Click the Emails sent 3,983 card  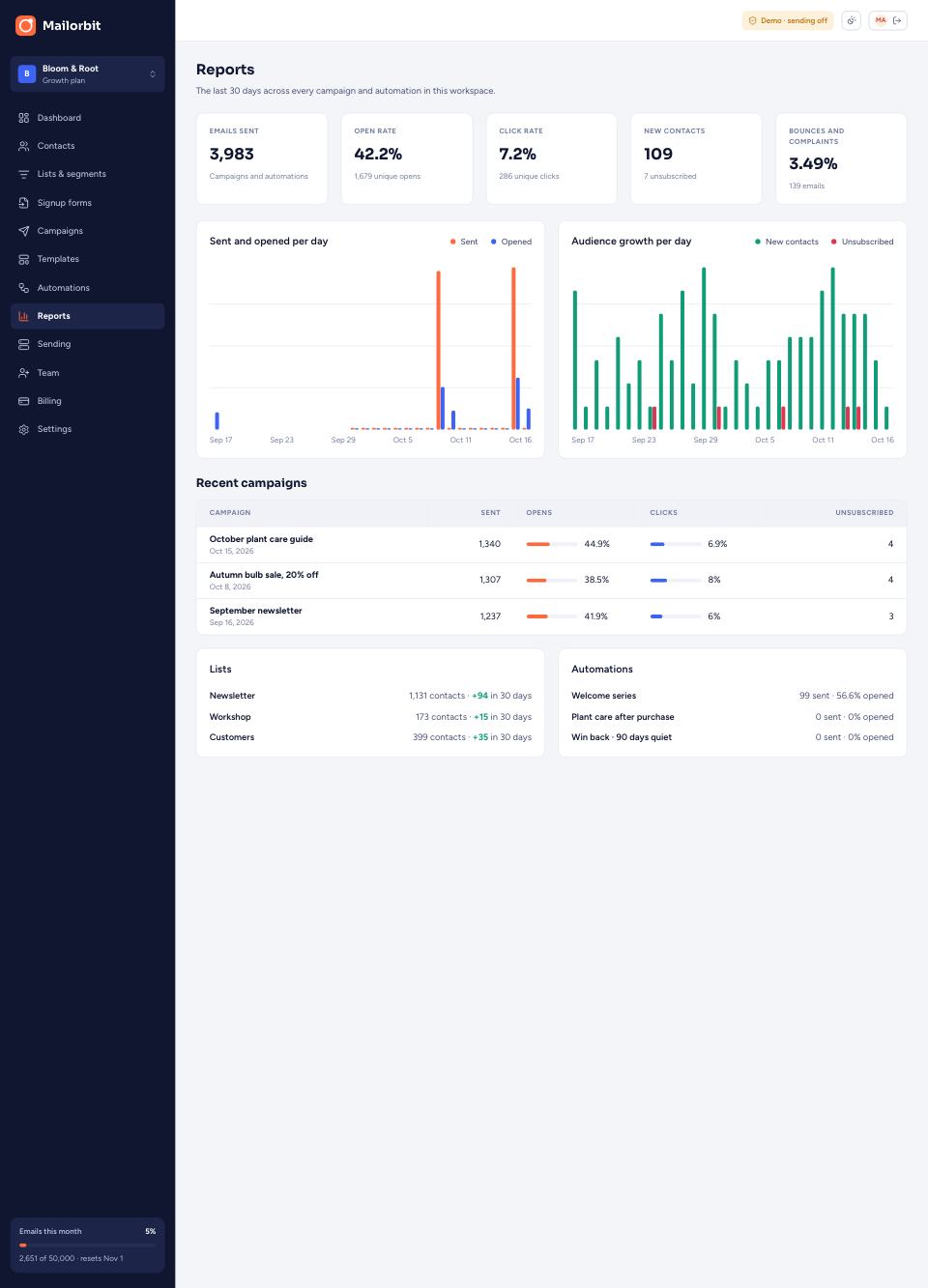coord(261,158)
